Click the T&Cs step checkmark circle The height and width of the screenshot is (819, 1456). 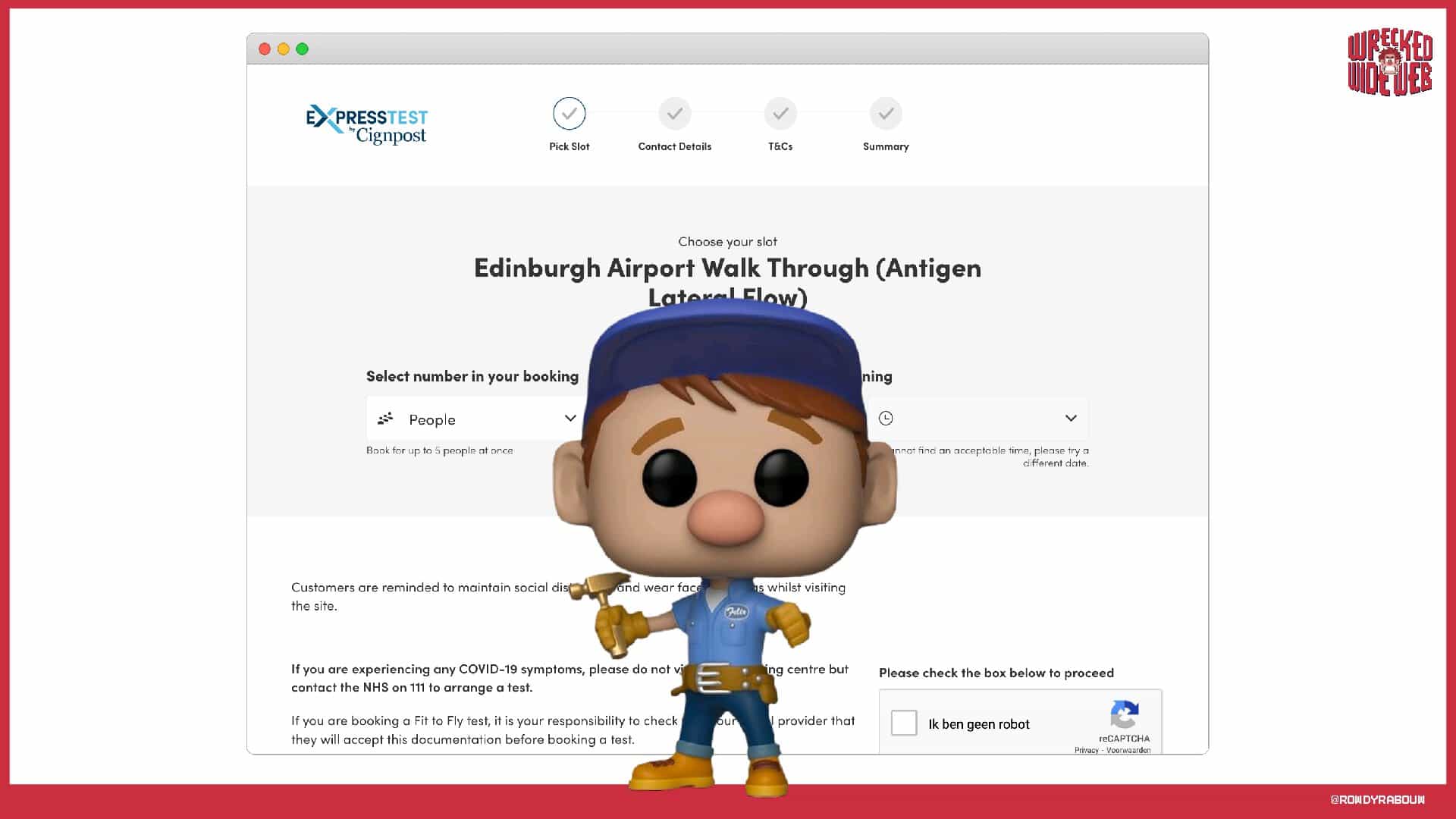point(780,114)
